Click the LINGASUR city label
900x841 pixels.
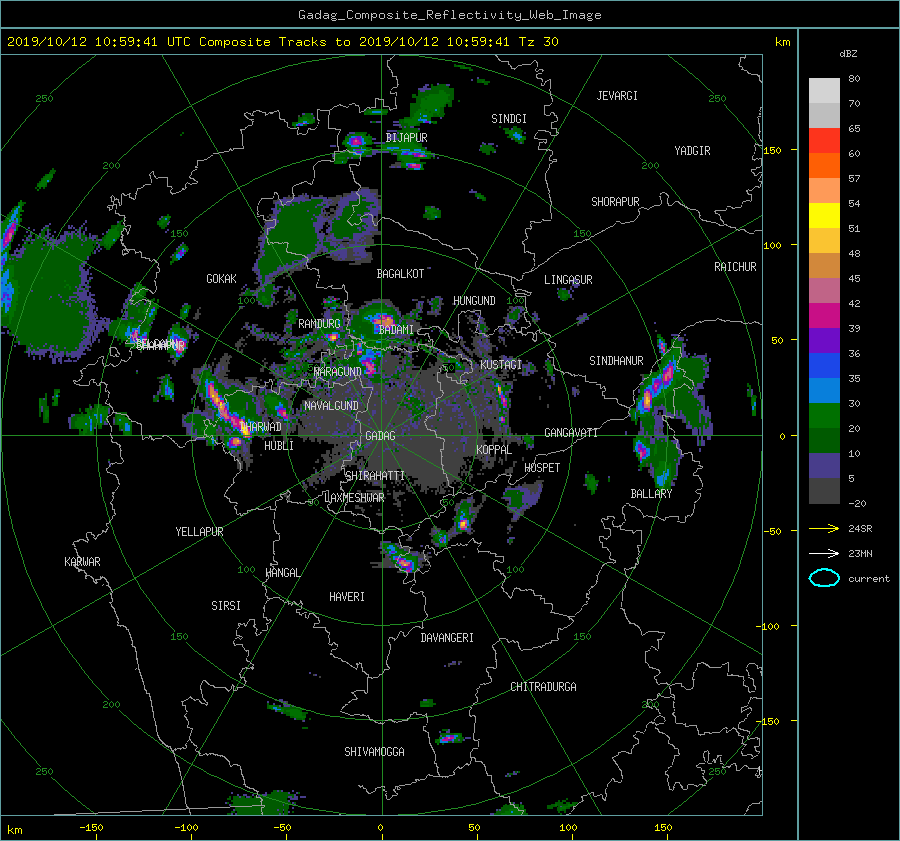point(568,280)
